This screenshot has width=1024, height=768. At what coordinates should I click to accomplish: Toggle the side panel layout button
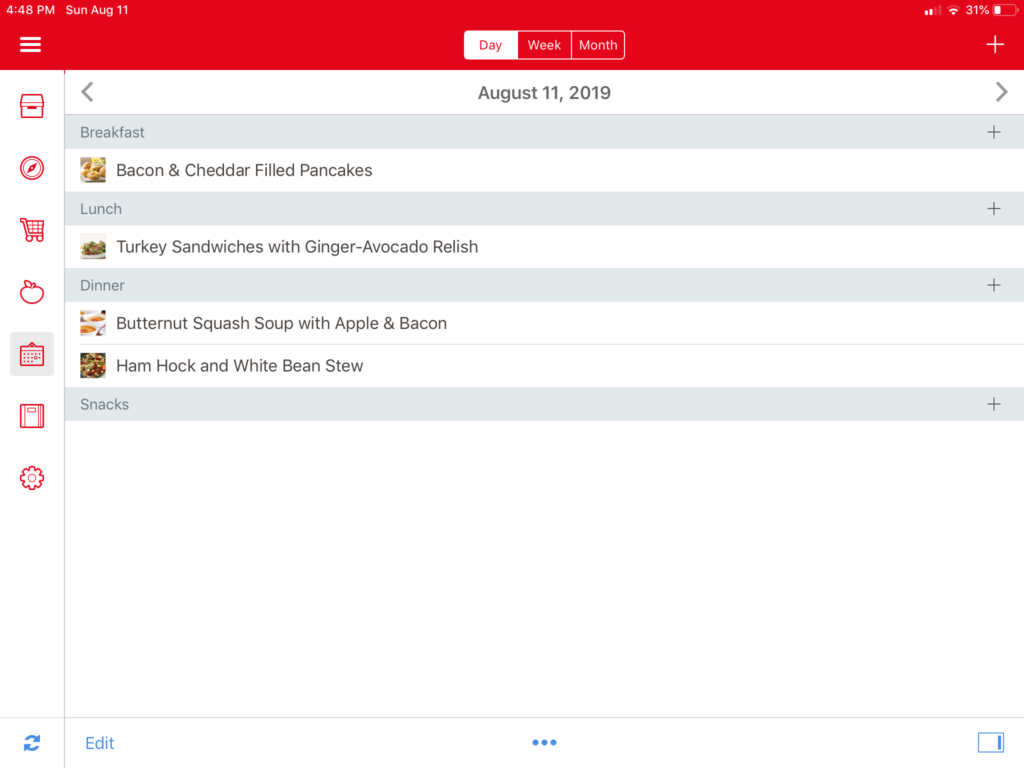pyautogui.click(x=990, y=742)
